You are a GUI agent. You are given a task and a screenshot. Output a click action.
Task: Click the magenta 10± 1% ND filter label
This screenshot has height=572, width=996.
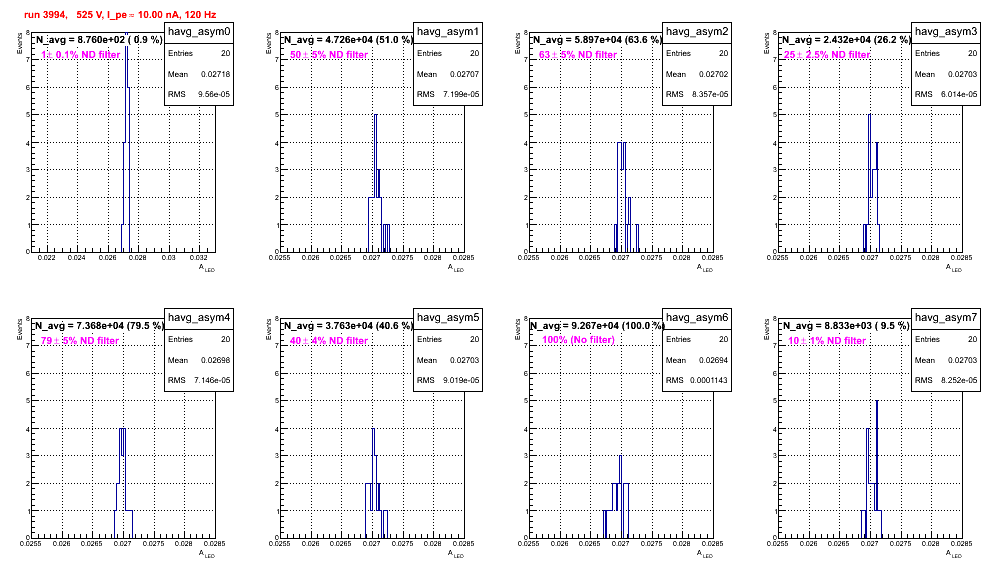point(827,341)
